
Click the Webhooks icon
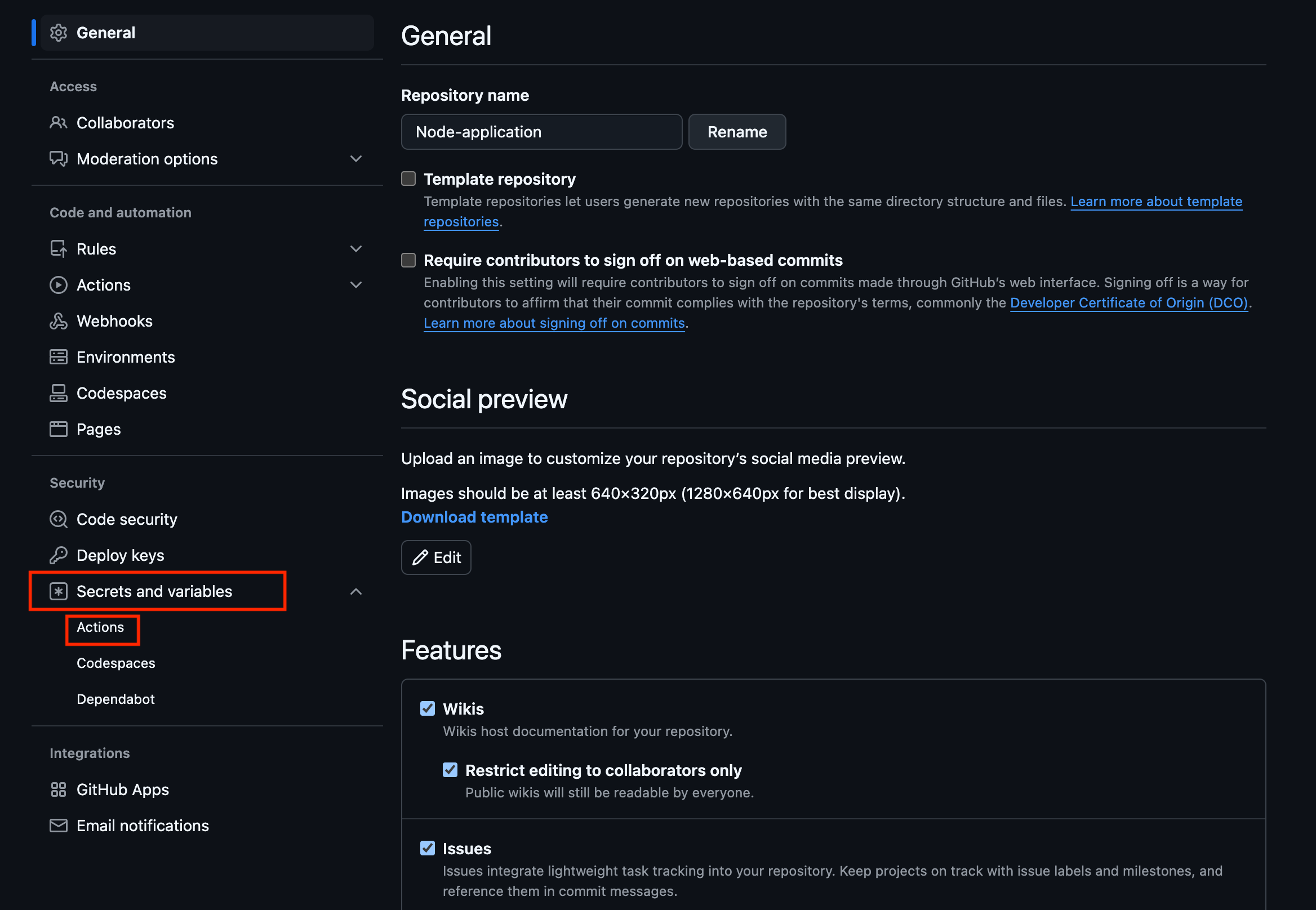click(x=58, y=321)
